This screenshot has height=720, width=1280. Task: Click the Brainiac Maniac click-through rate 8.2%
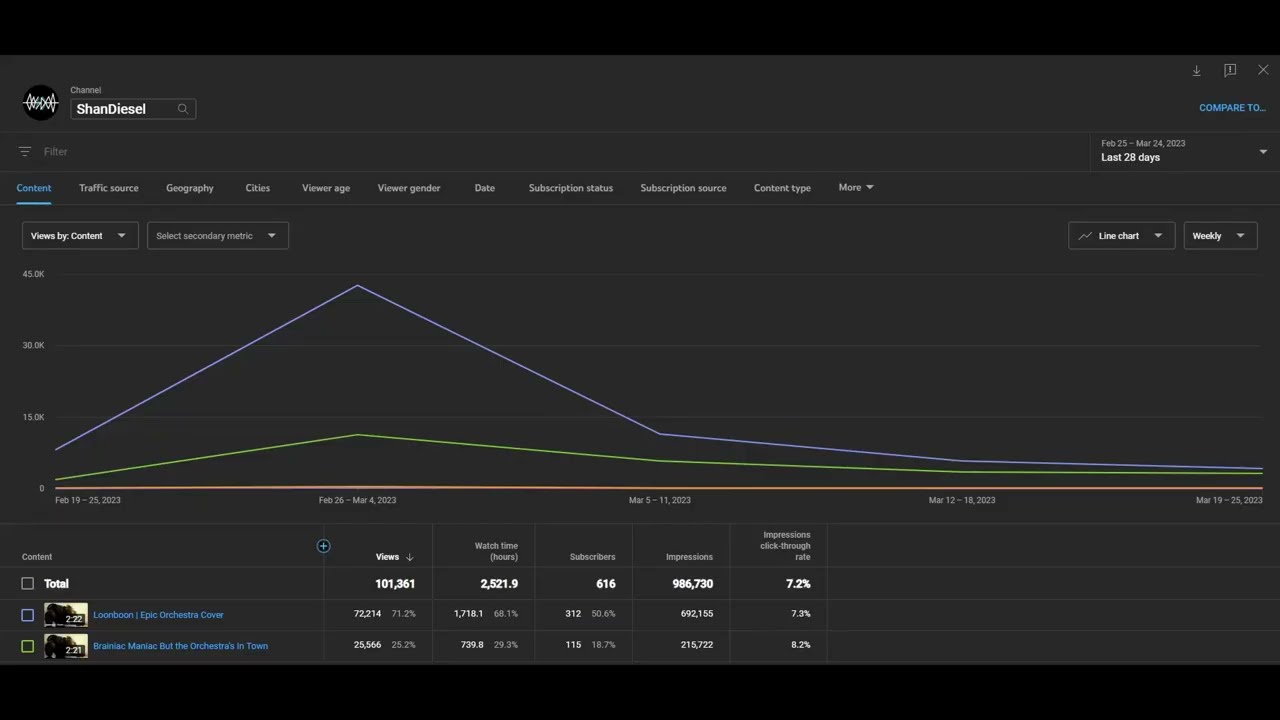coord(801,645)
